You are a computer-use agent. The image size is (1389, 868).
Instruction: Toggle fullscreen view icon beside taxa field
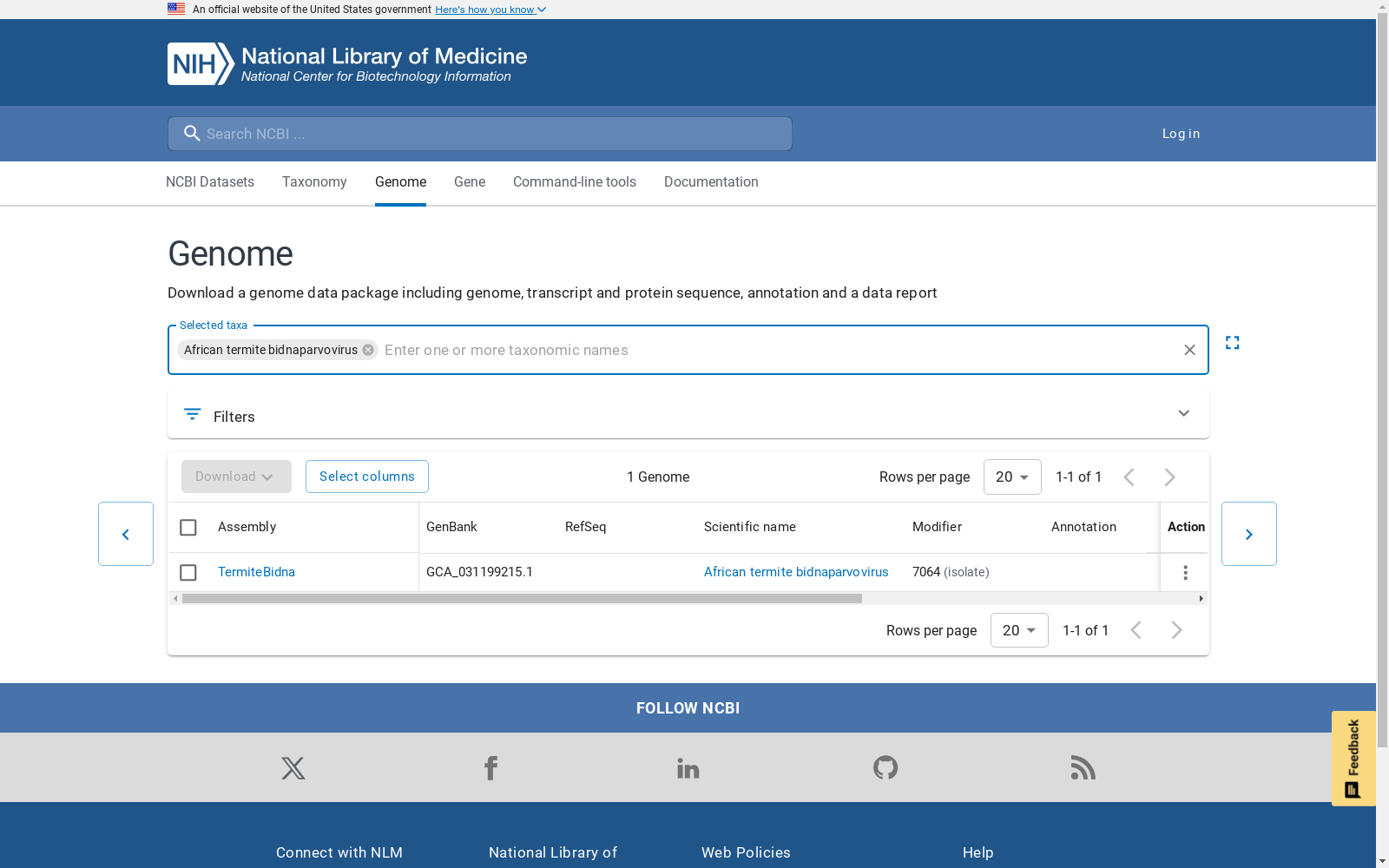point(1232,343)
